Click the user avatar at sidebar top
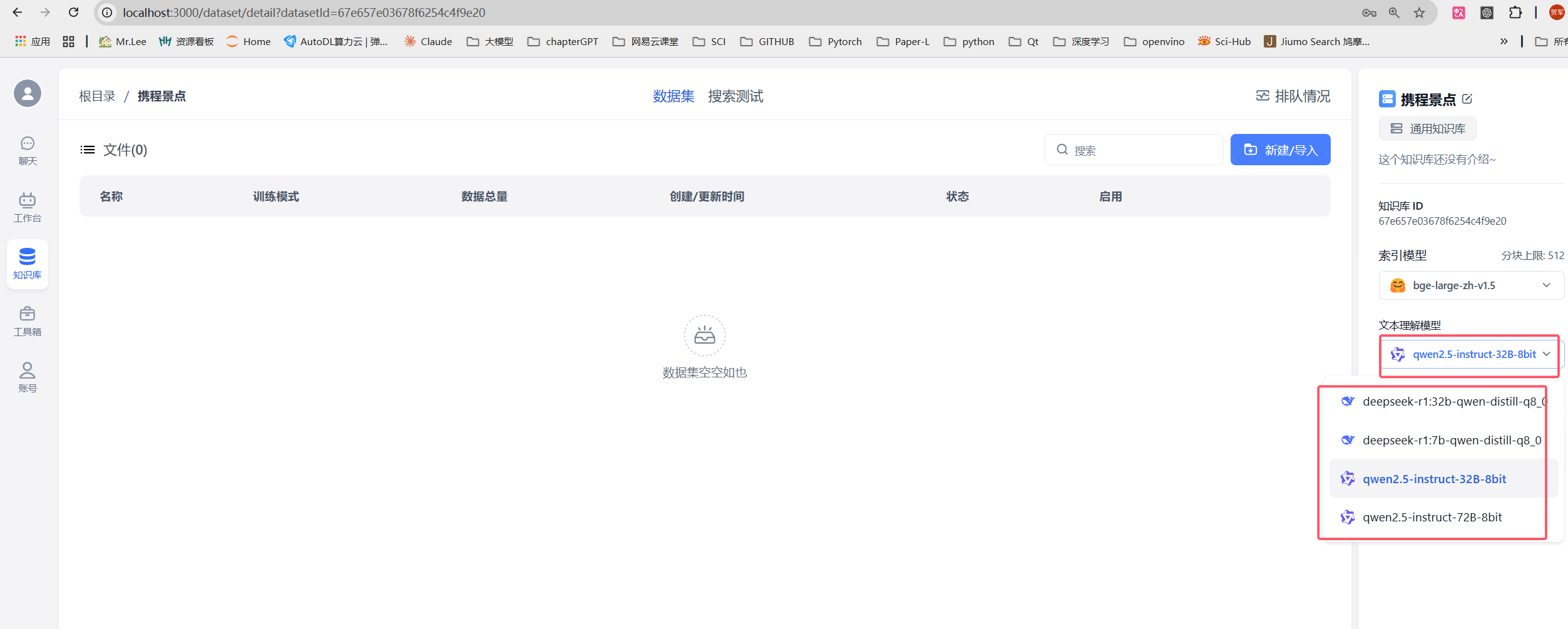 pyautogui.click(x=28, y=94)
